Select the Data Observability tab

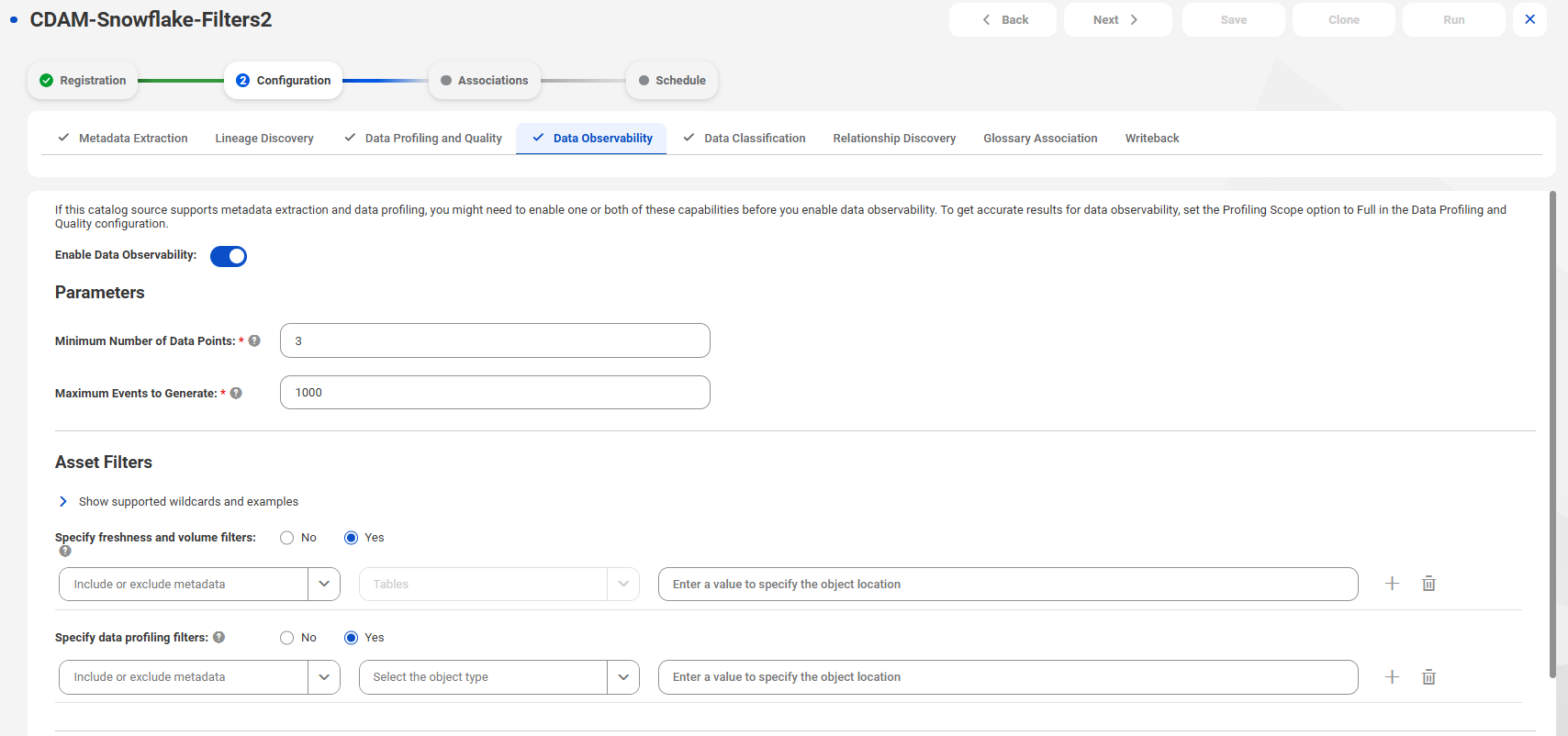[x=591, y=139]
